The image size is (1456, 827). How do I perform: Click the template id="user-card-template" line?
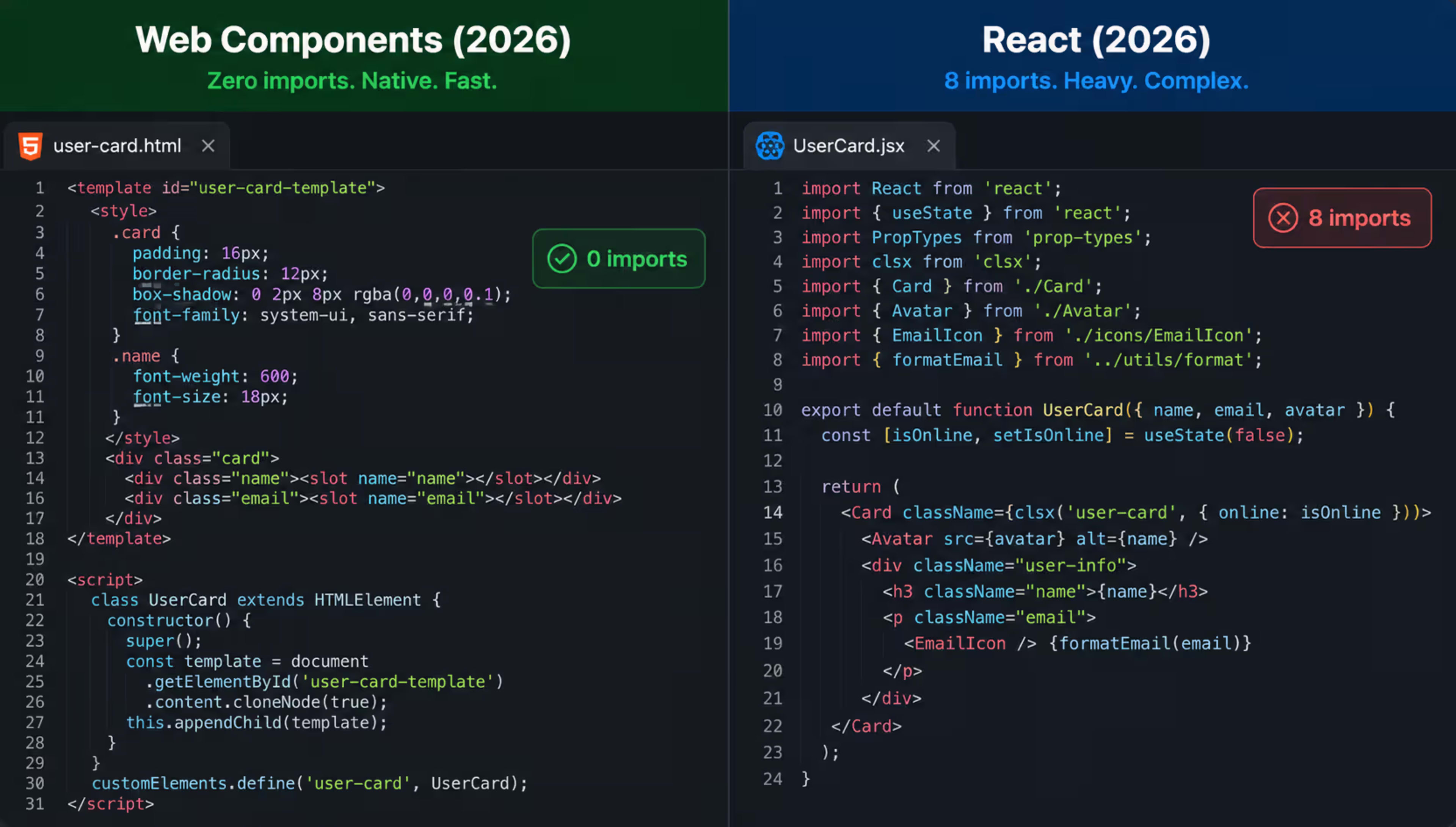point(226,188)
